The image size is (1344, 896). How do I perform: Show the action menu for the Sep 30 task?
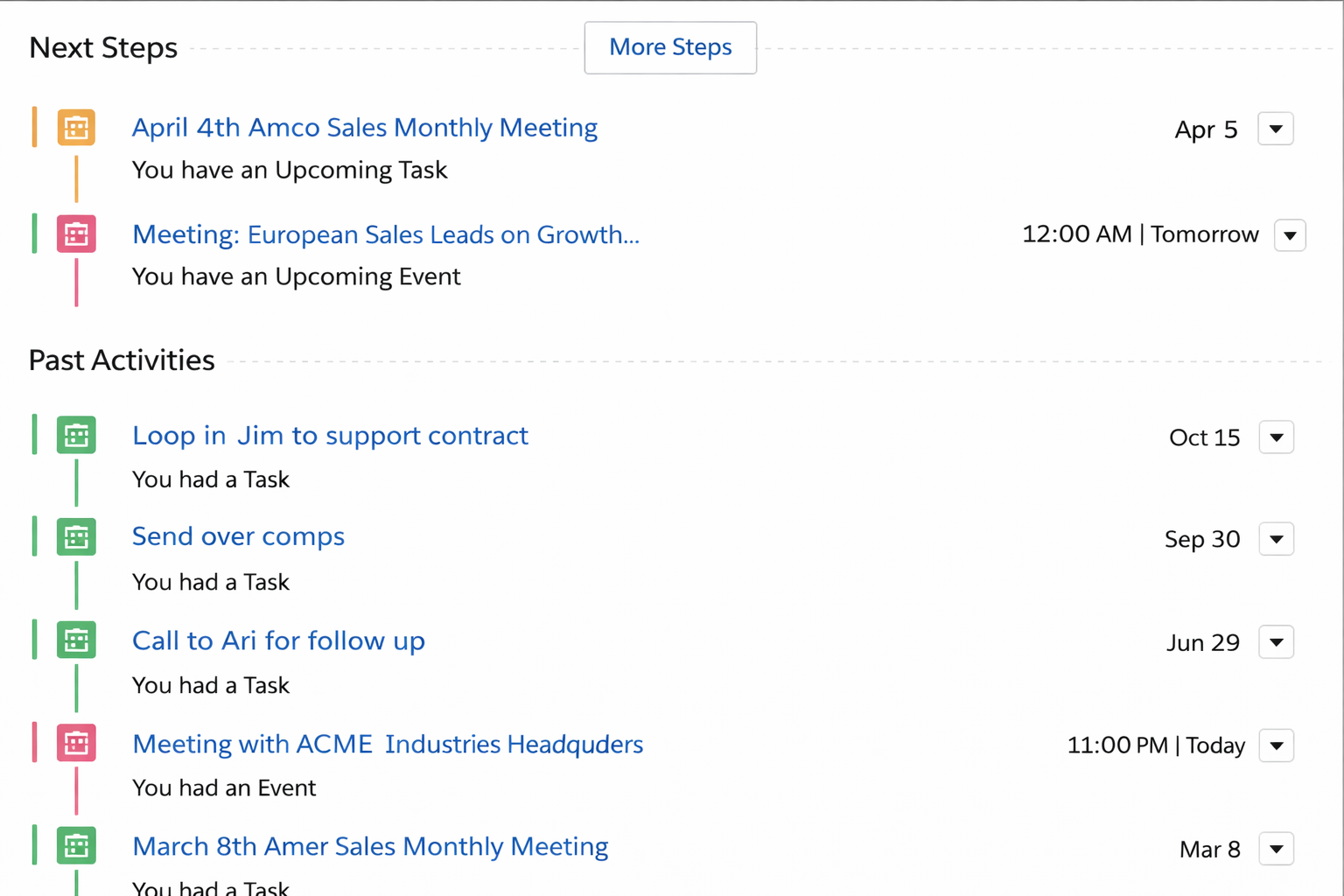click(x=1276, y=539)
